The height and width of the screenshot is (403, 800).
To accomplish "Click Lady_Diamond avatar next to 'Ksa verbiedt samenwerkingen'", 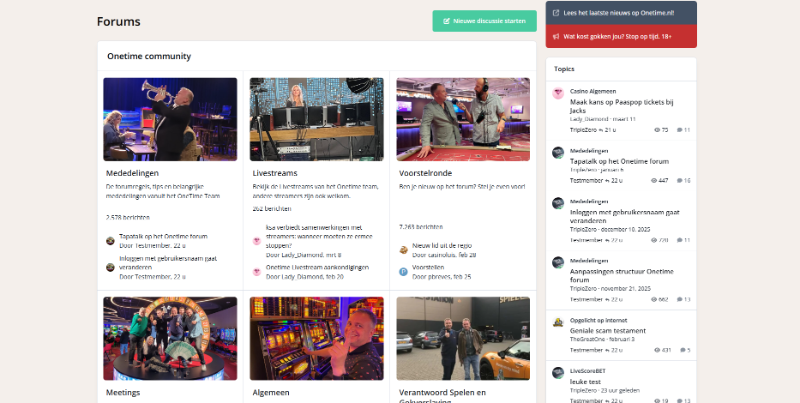I will tap(257, 241).
